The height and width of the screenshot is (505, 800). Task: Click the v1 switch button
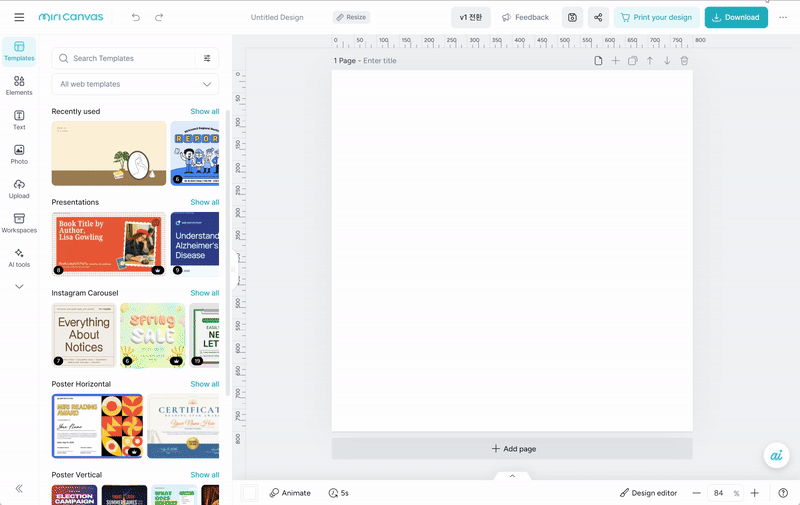pos(470,17)
